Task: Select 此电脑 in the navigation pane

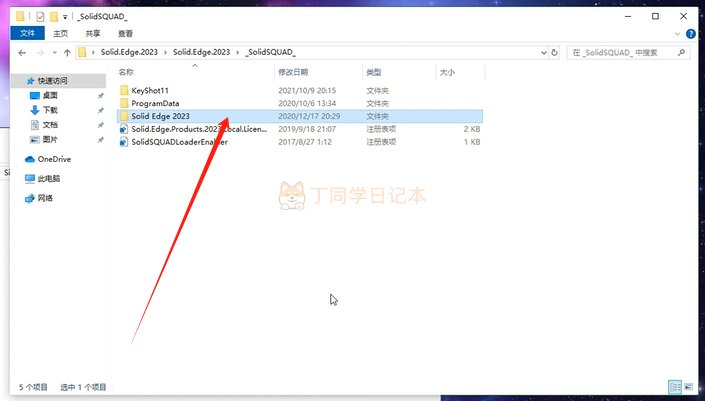Action: coord(49,178)
